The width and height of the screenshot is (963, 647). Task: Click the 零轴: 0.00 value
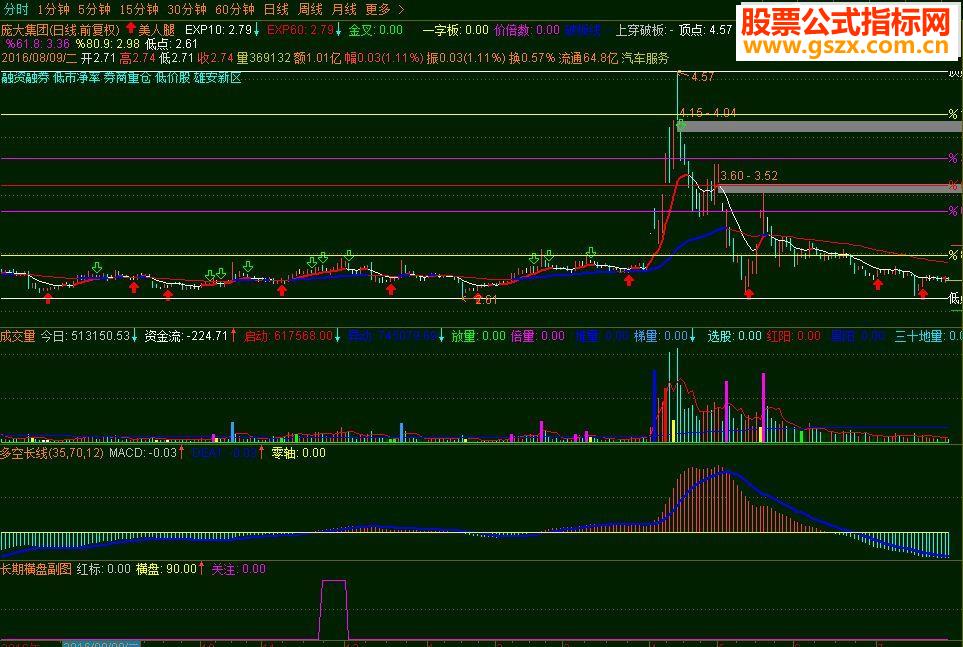pyautogui.click(x=298, y=453)
